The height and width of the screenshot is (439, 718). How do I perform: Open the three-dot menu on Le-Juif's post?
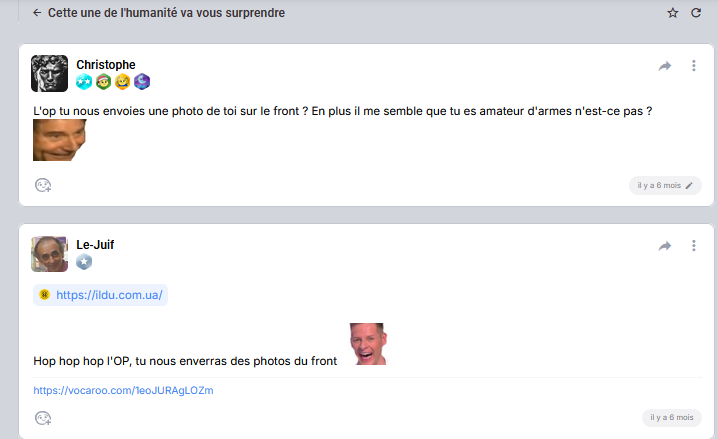694,246
